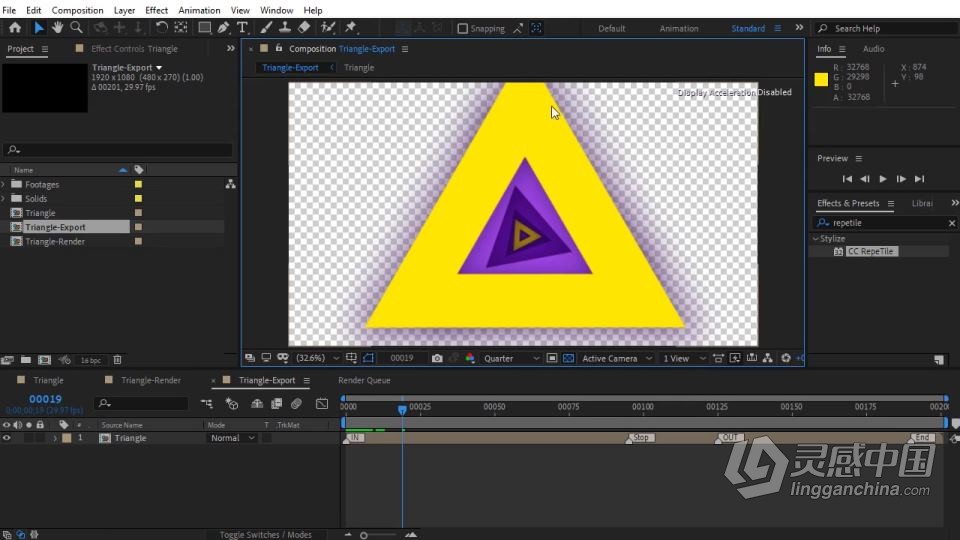This screenshot has height=540, width=960.
Task: Hide the Triangle layer with eye toggle
Action: (x=7, y=438)
